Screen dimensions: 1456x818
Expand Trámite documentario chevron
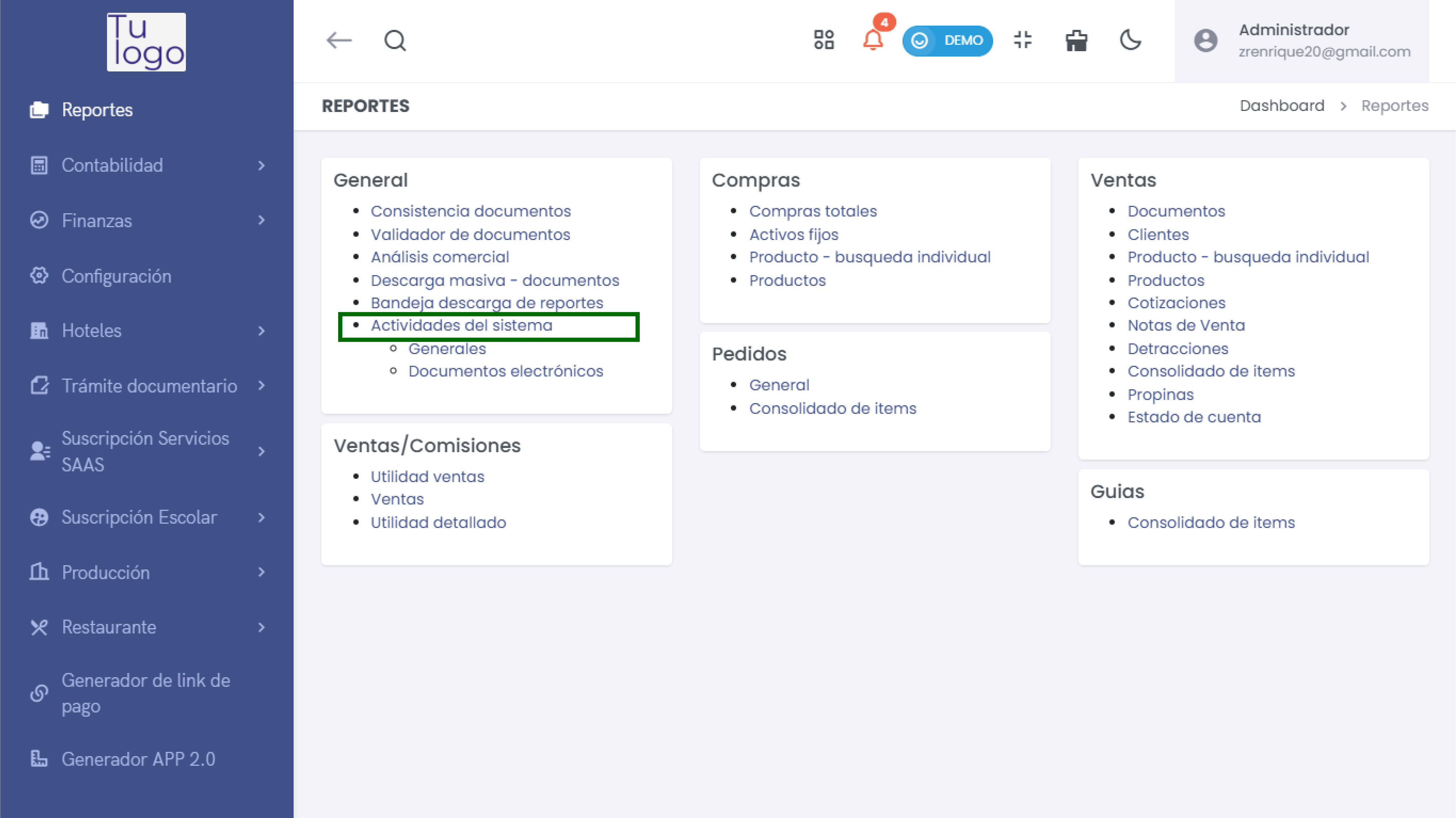coord(261,386)
